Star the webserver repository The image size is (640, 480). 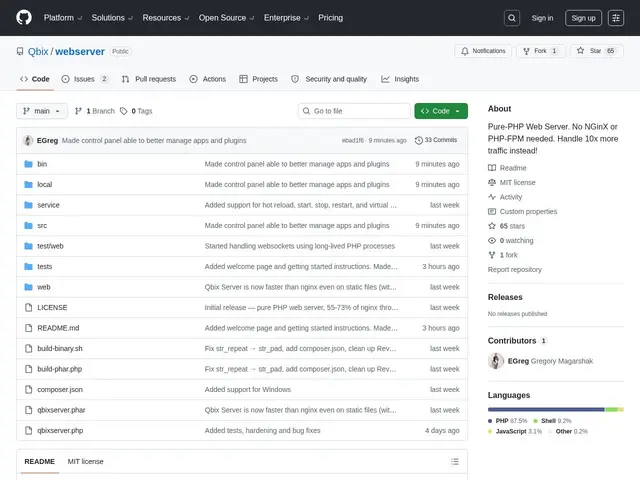(x=596, y=51)
